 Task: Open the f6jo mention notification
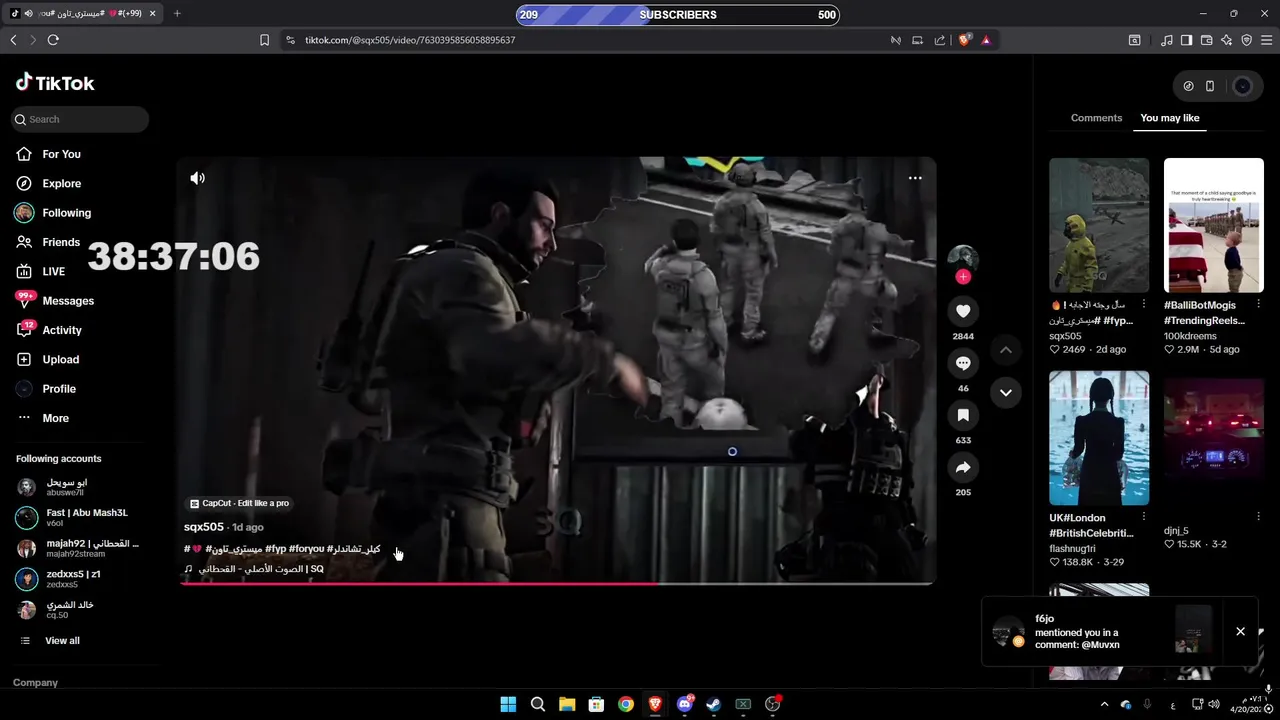[1100, 632]
